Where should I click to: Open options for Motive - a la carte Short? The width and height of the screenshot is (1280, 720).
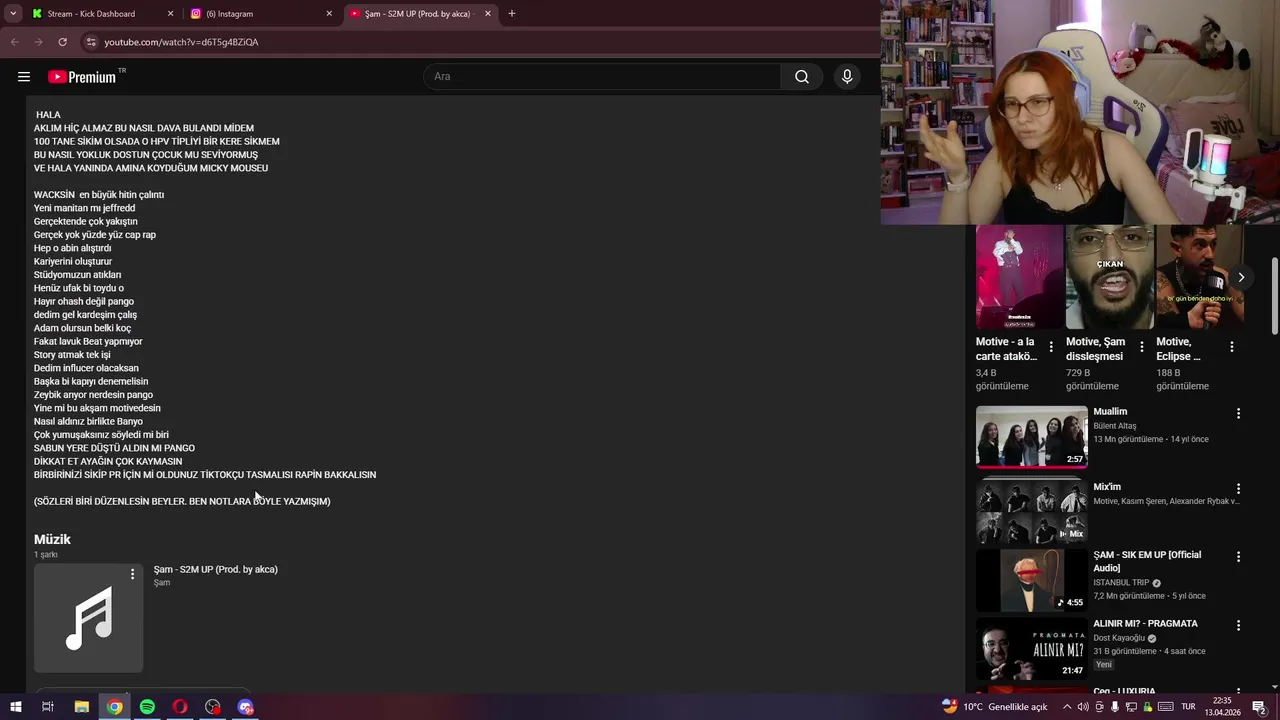tap(1051, 347)
